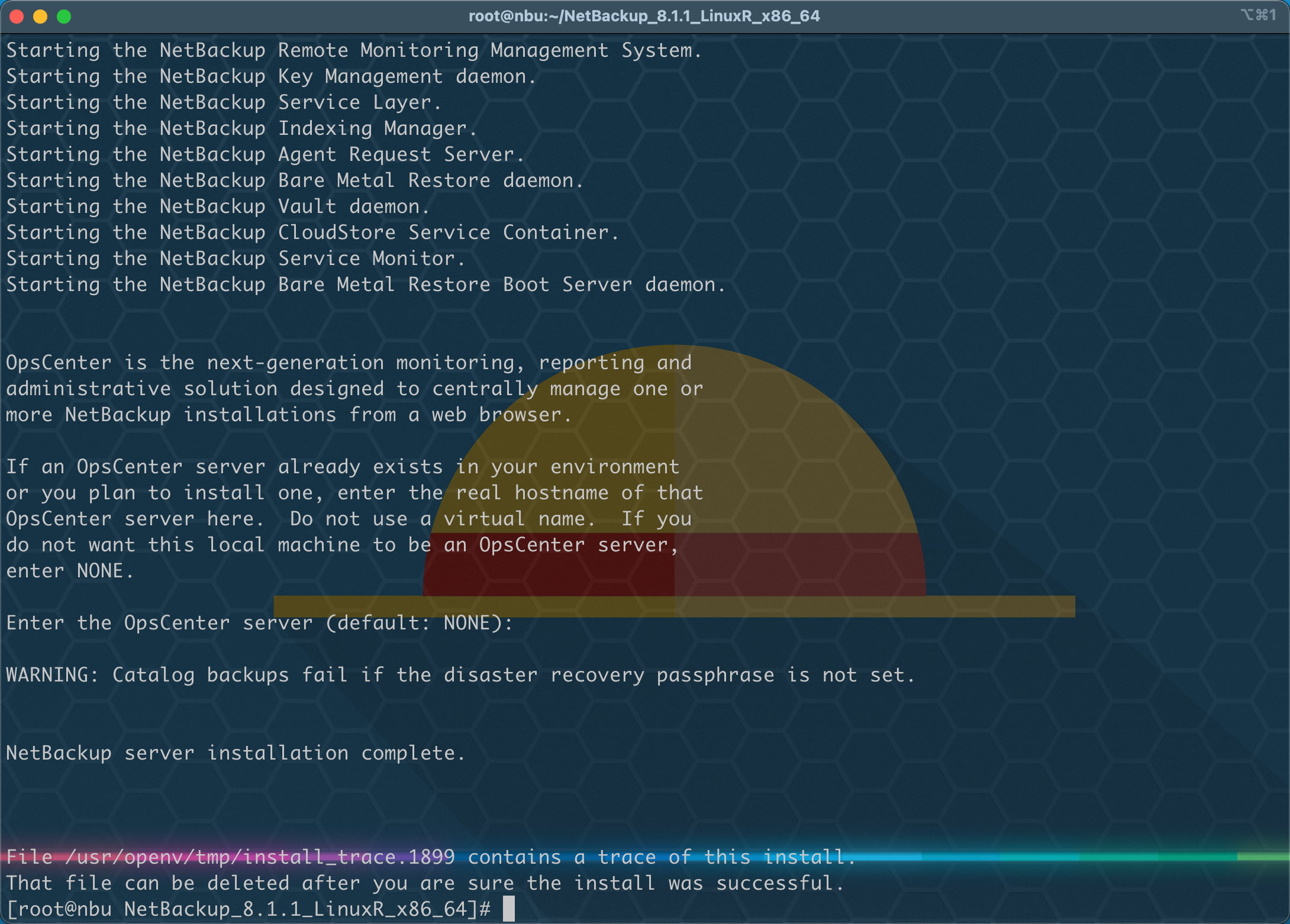This screenshot has width=1290, height=924.
Task: Click the window title root@nbu text
Action: click(x=644, y=16)
